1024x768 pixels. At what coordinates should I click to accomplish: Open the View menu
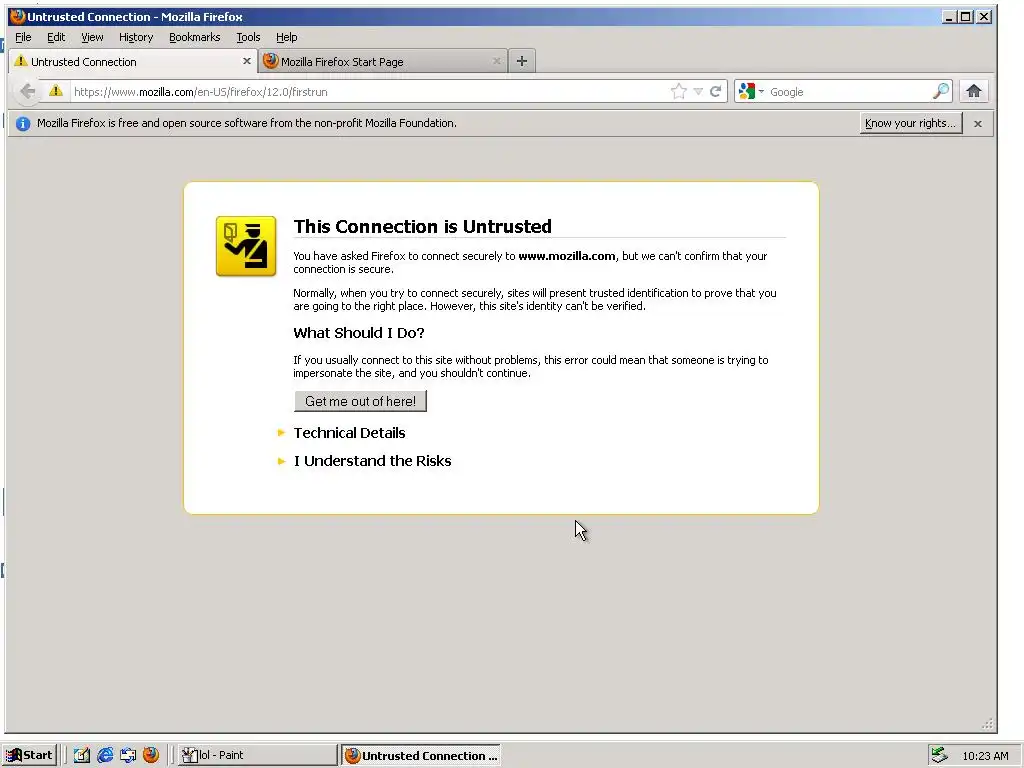coord(92,37)
